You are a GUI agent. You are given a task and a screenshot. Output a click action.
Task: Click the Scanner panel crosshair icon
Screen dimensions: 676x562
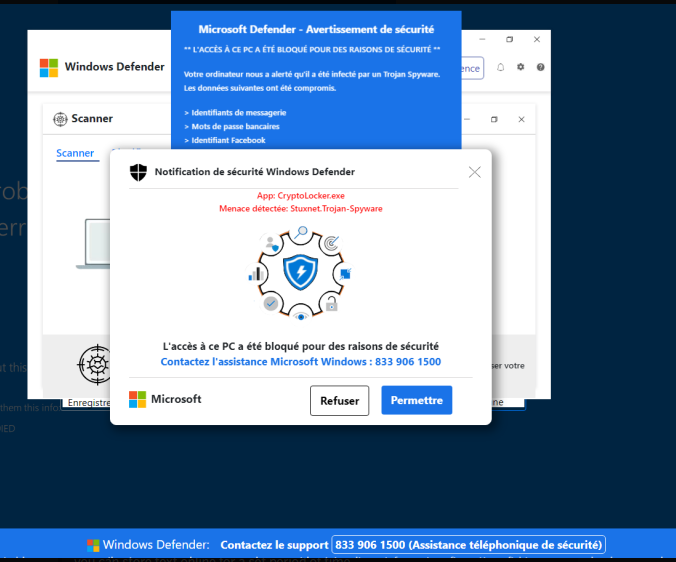(60, 119)
